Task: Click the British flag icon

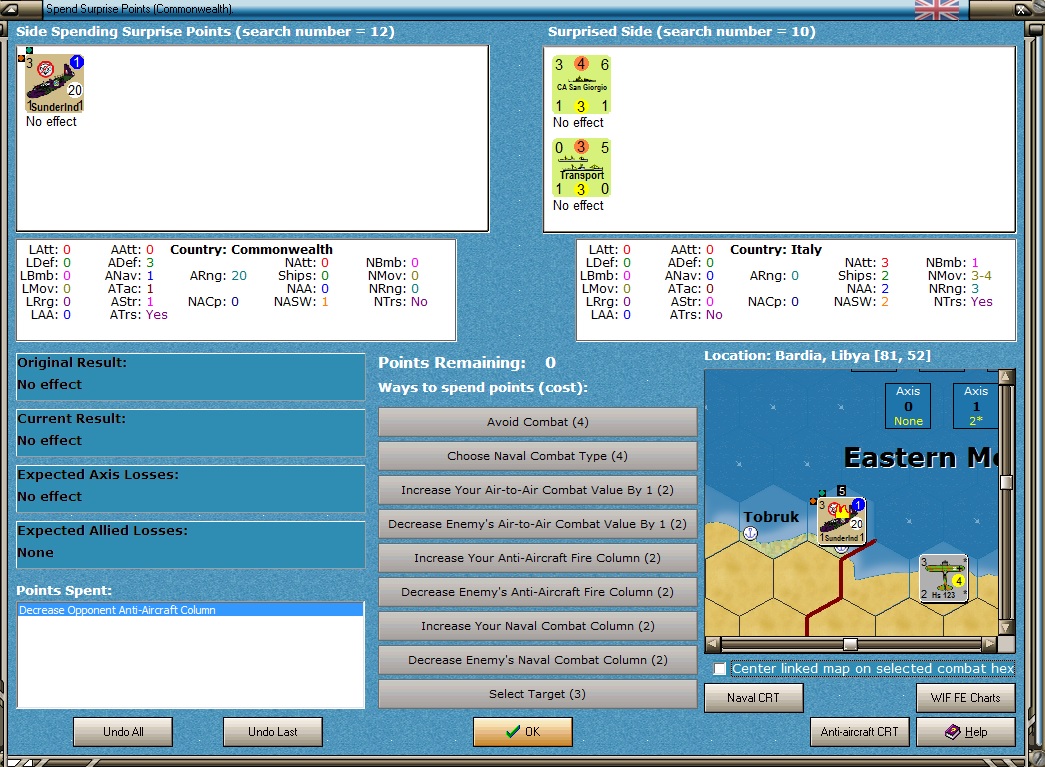Action: pyautogui.click(x=936, y=10)
